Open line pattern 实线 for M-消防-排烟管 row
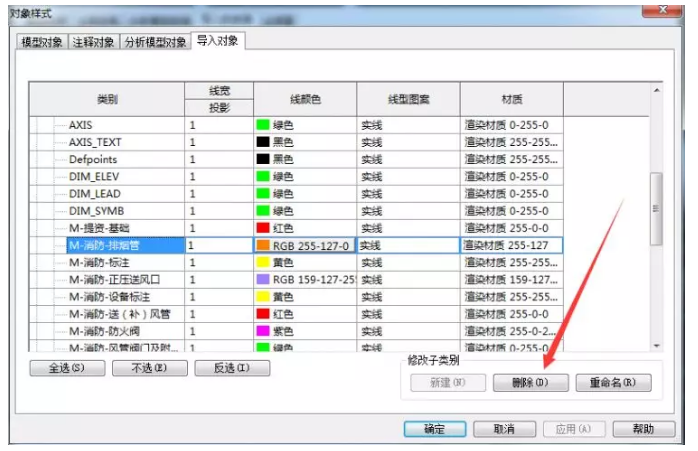This screenshot has width=698, height=451. 408,245
